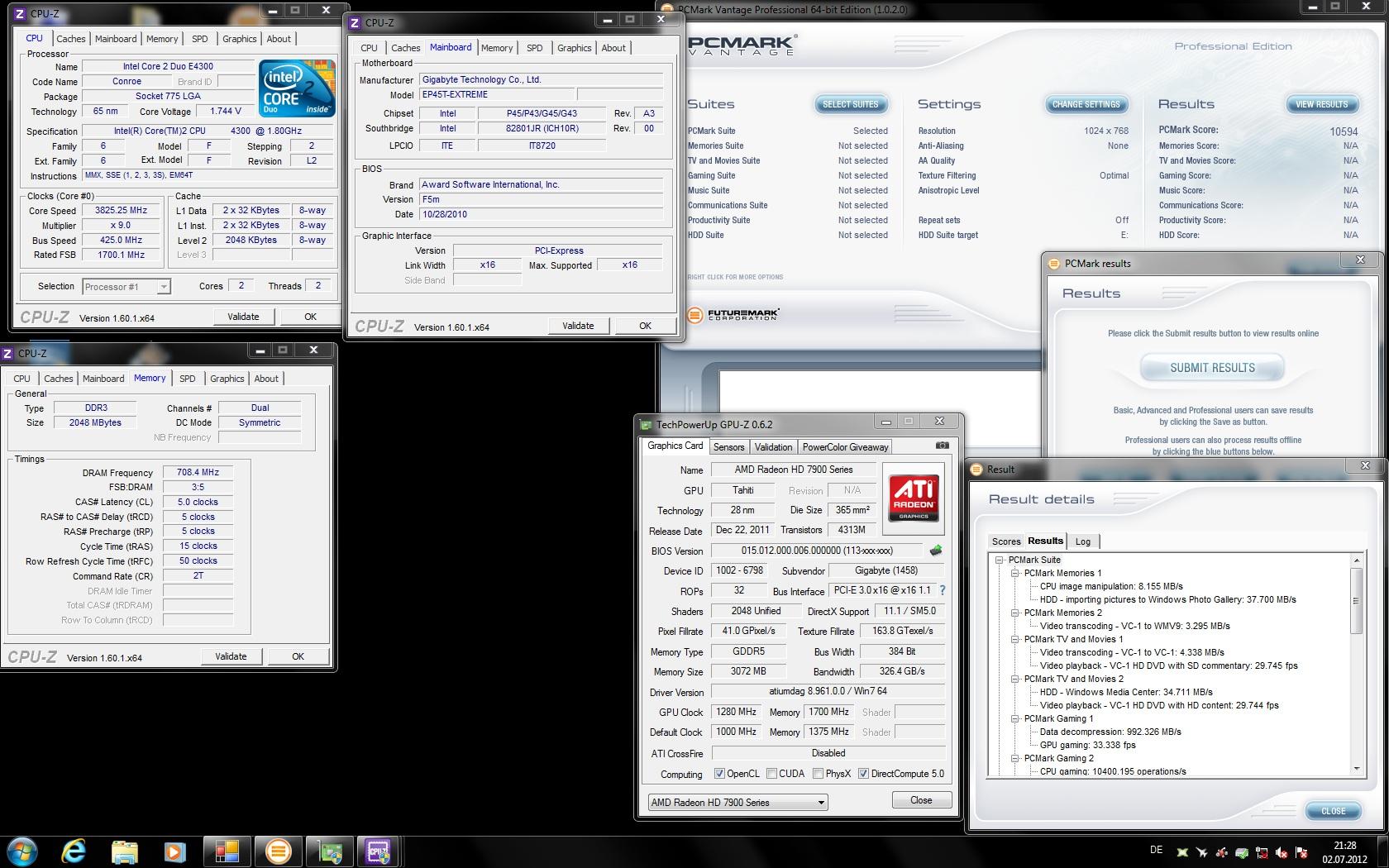
Task: Click the Bus Interface question mark icon
Action: click(x=942, y=590)
